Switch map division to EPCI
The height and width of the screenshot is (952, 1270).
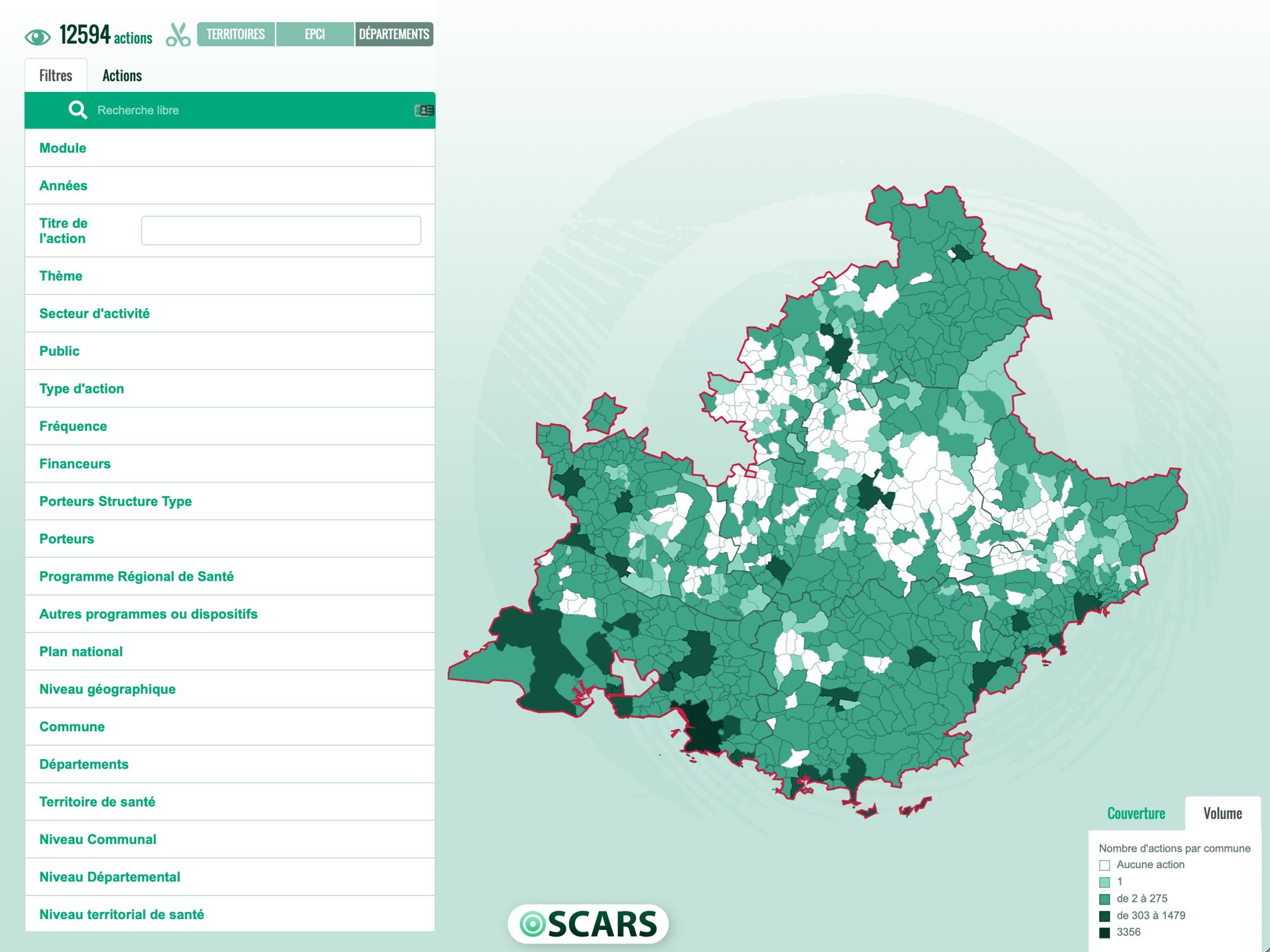coord(315,34)
